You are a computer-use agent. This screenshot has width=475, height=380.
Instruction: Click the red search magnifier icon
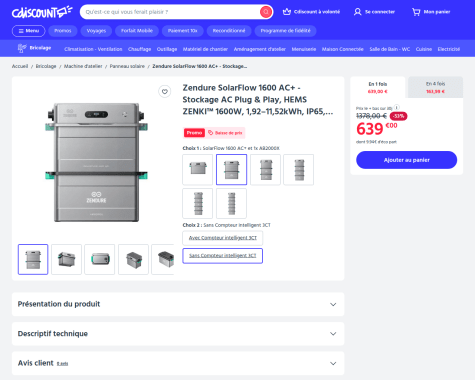tap(266, 12)
